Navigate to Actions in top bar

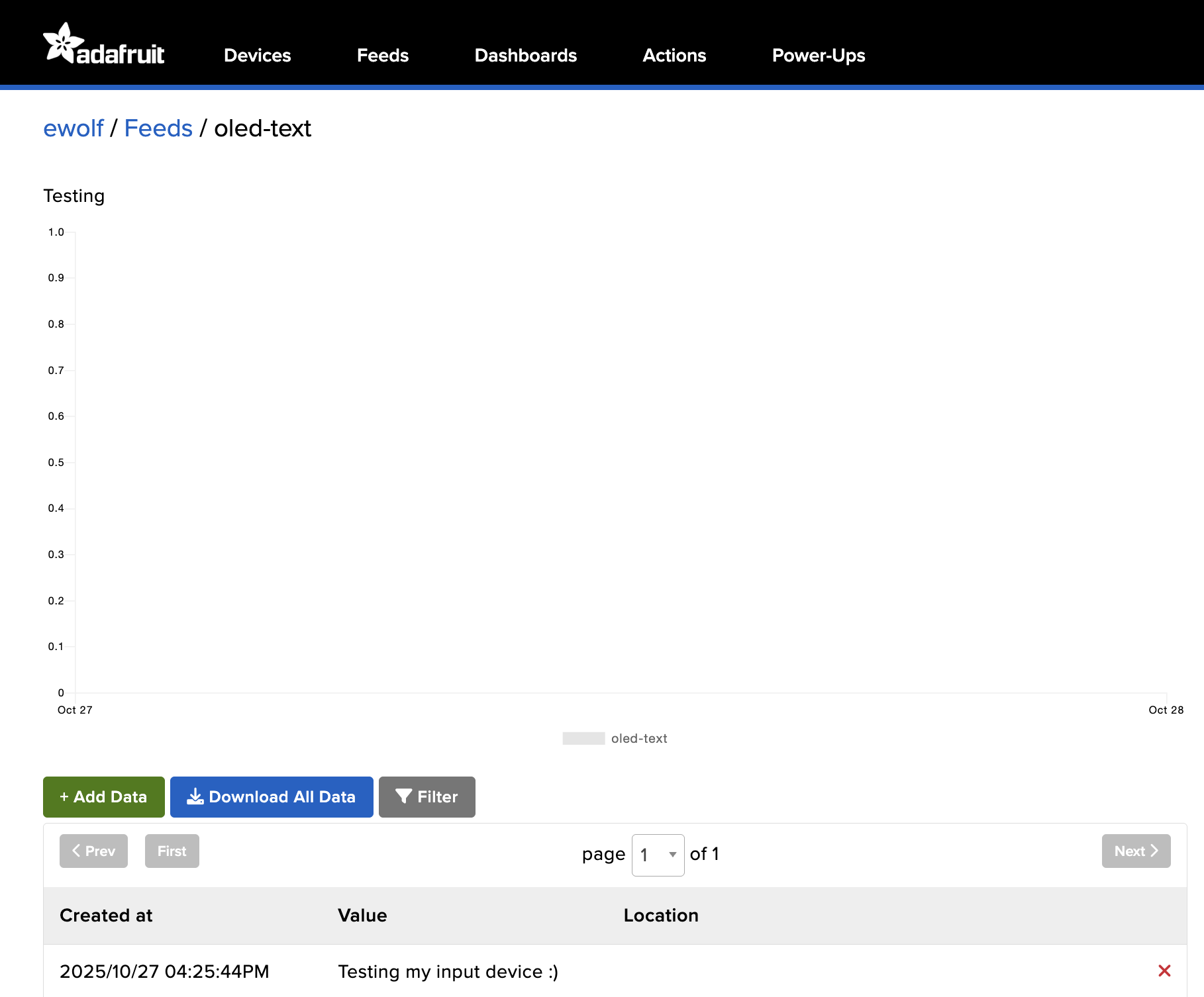674,56
